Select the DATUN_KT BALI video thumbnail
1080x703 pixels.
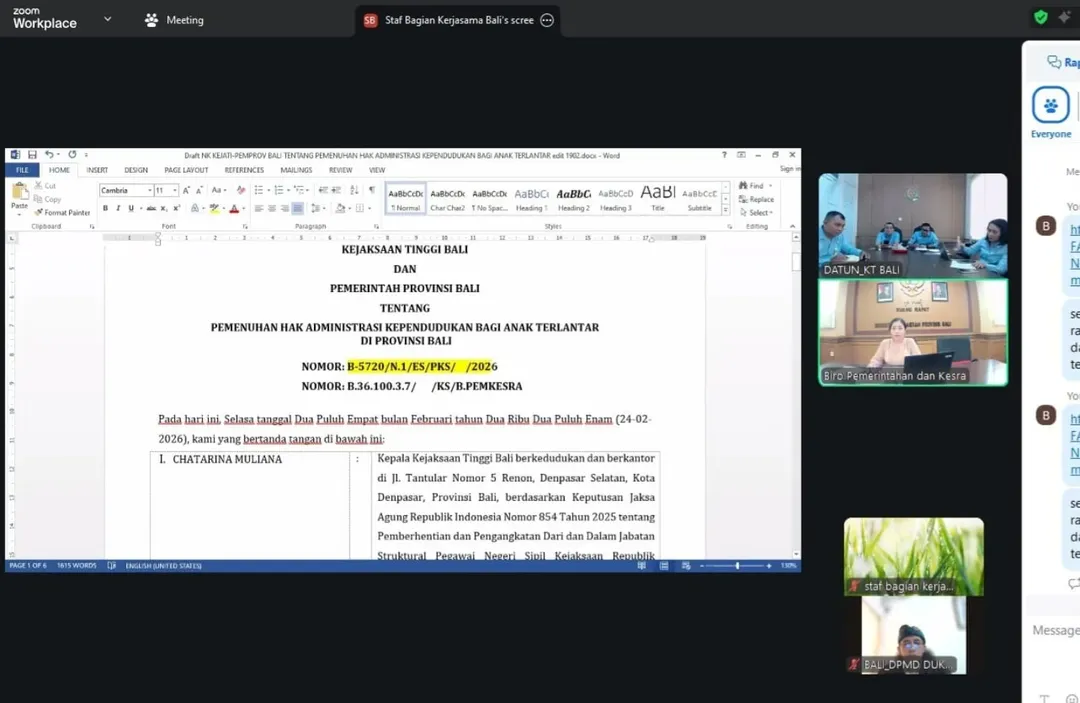[x=912, y=225]
